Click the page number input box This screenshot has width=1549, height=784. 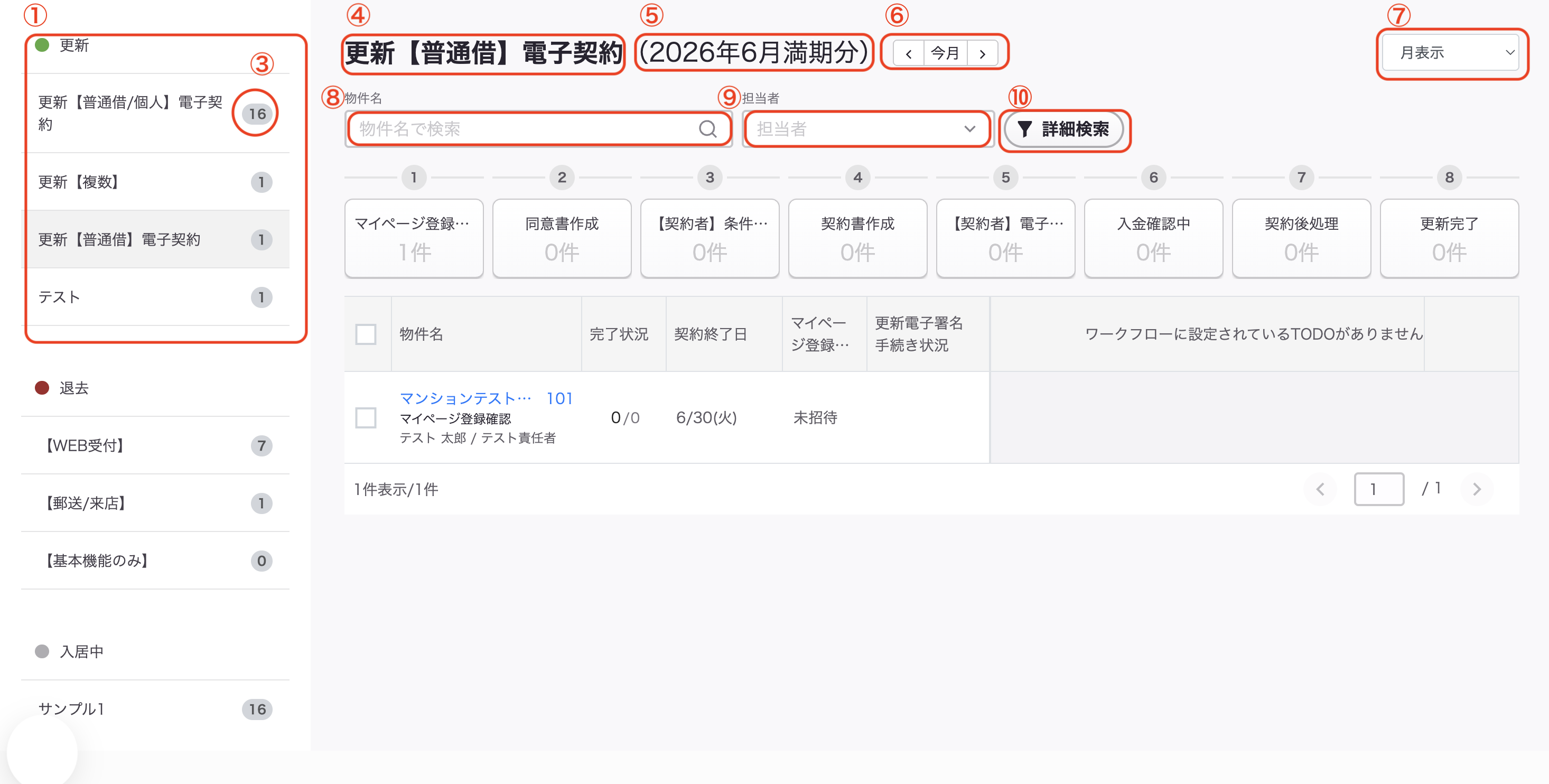pos(1379,489)
